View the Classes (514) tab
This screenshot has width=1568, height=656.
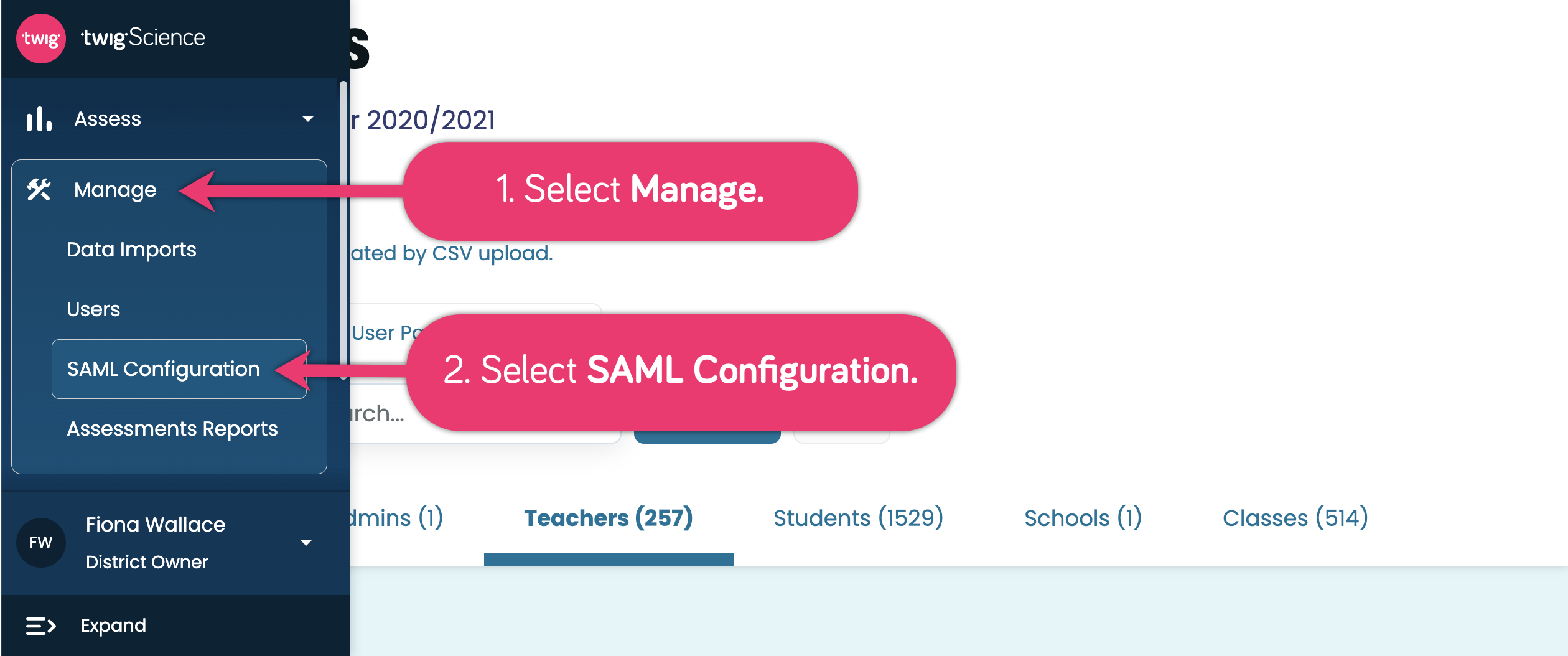coord(1295,518)
